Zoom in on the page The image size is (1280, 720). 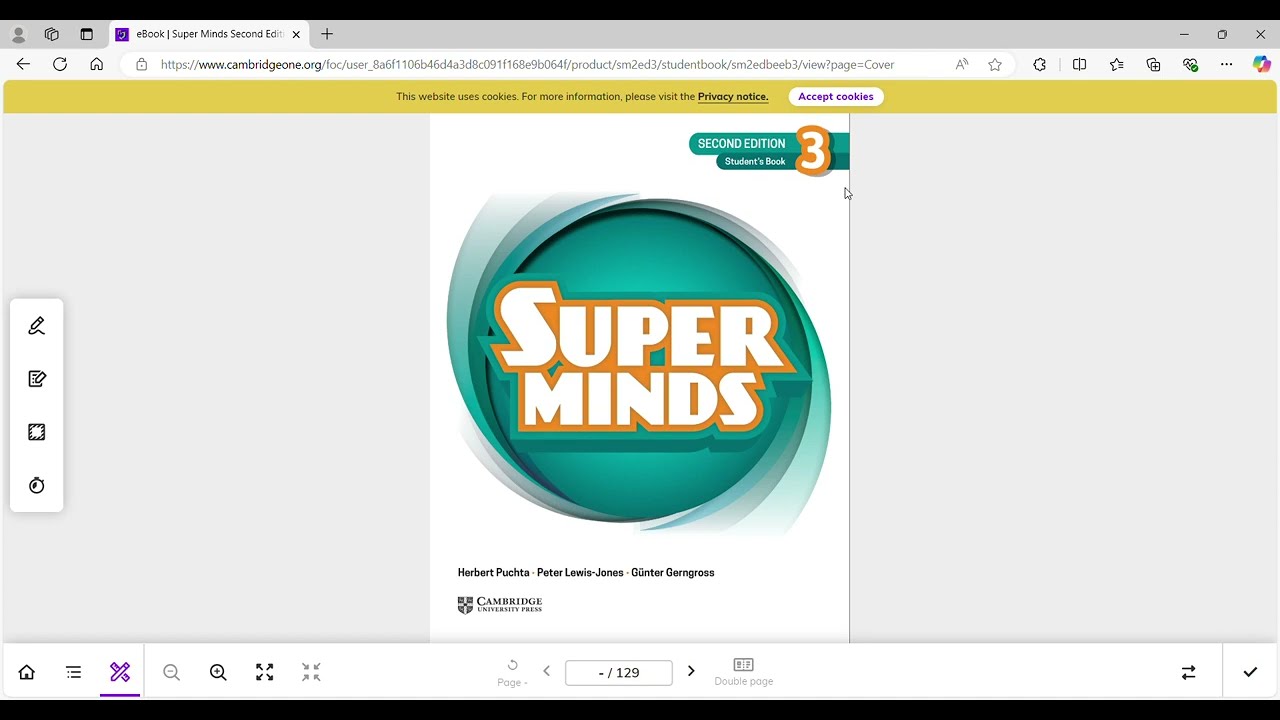(x=218, y=672)
